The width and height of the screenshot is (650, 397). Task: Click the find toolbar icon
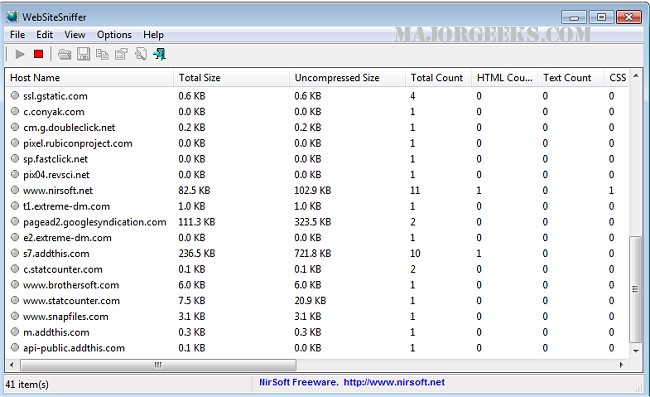pyautogui.click(x=141, y=54)
